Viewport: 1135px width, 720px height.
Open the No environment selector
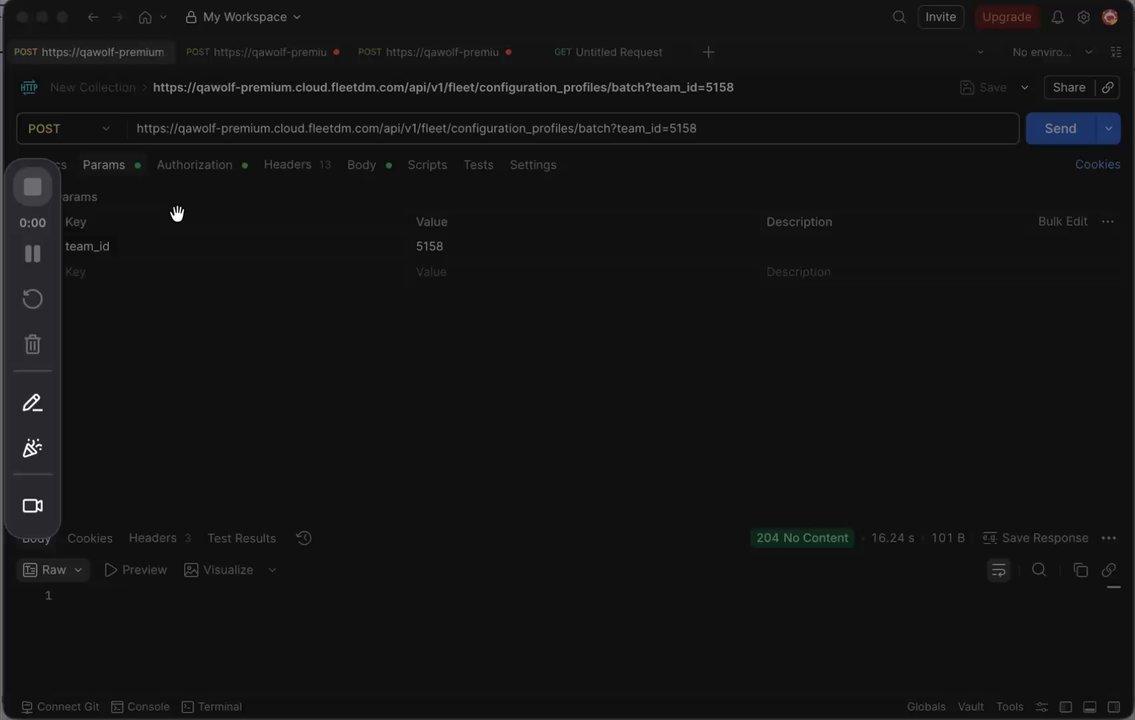point(1052,52)
